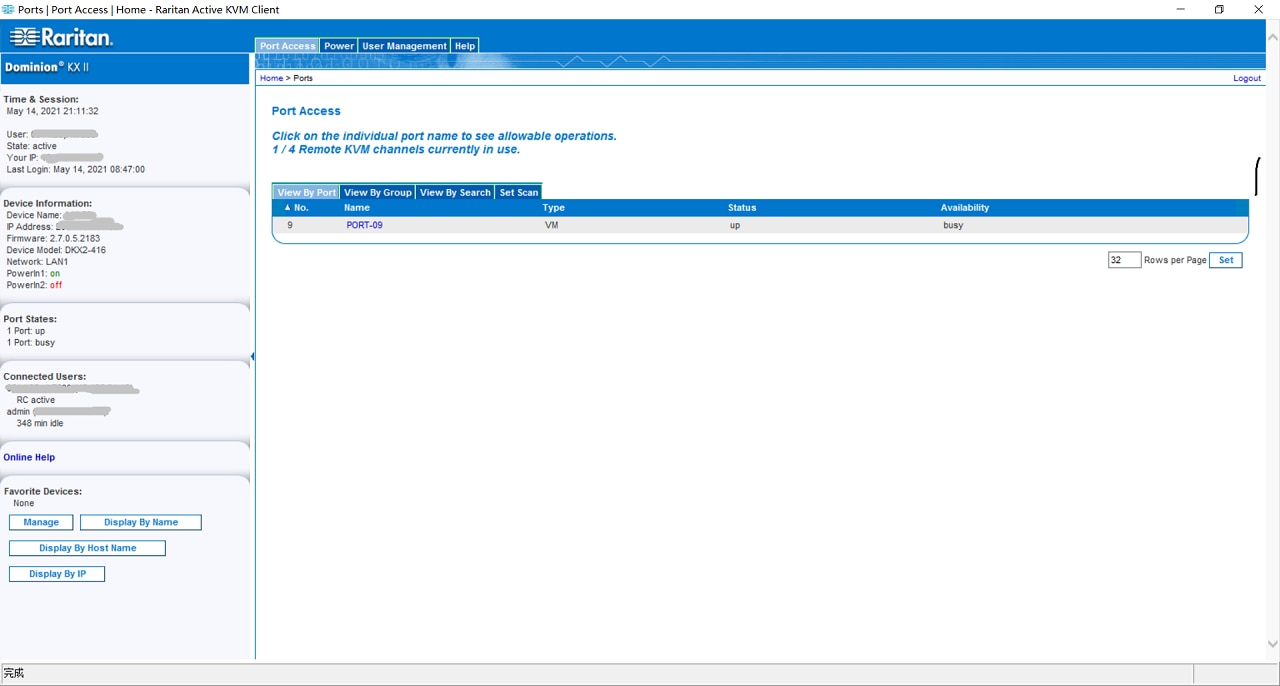Open the Power tab

(339, 46)
